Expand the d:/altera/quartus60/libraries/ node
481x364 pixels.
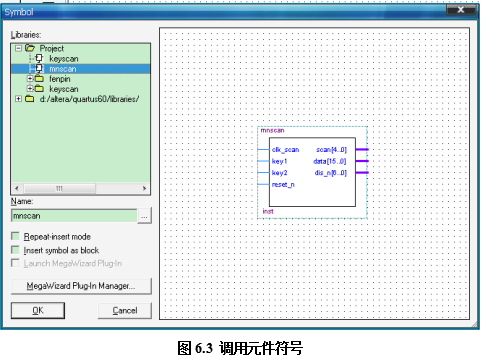(18, 99)
